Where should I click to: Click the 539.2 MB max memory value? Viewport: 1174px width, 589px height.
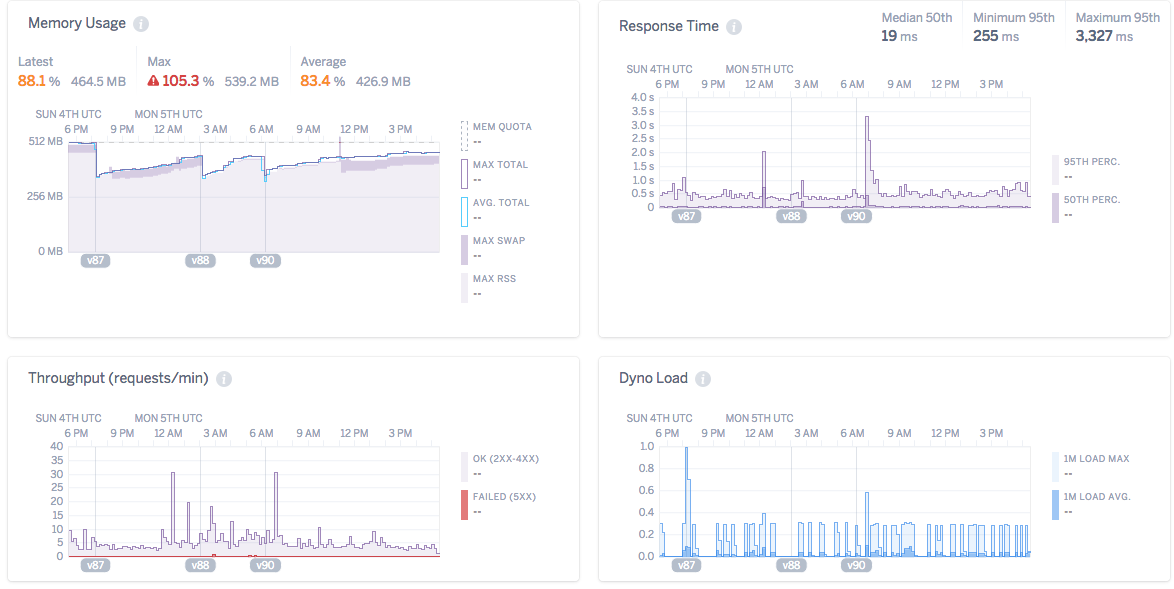[x=252, y=81]
